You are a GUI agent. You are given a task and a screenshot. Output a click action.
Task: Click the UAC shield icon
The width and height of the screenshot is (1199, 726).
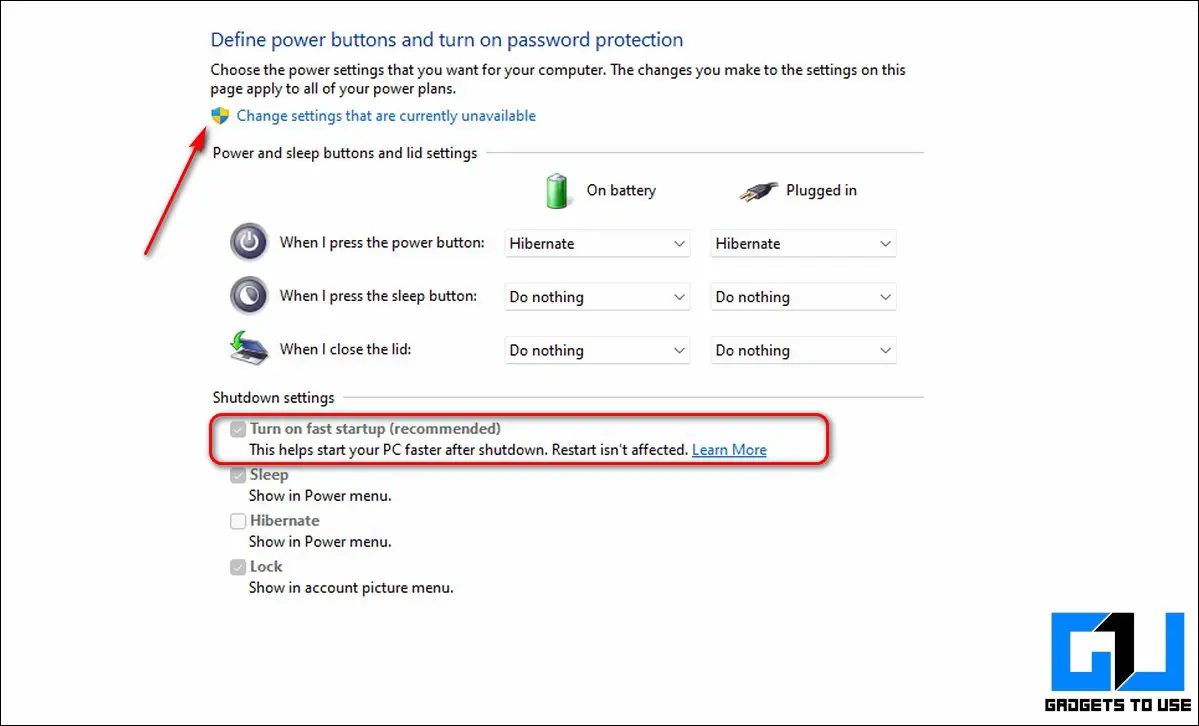[x=220, y=116]
